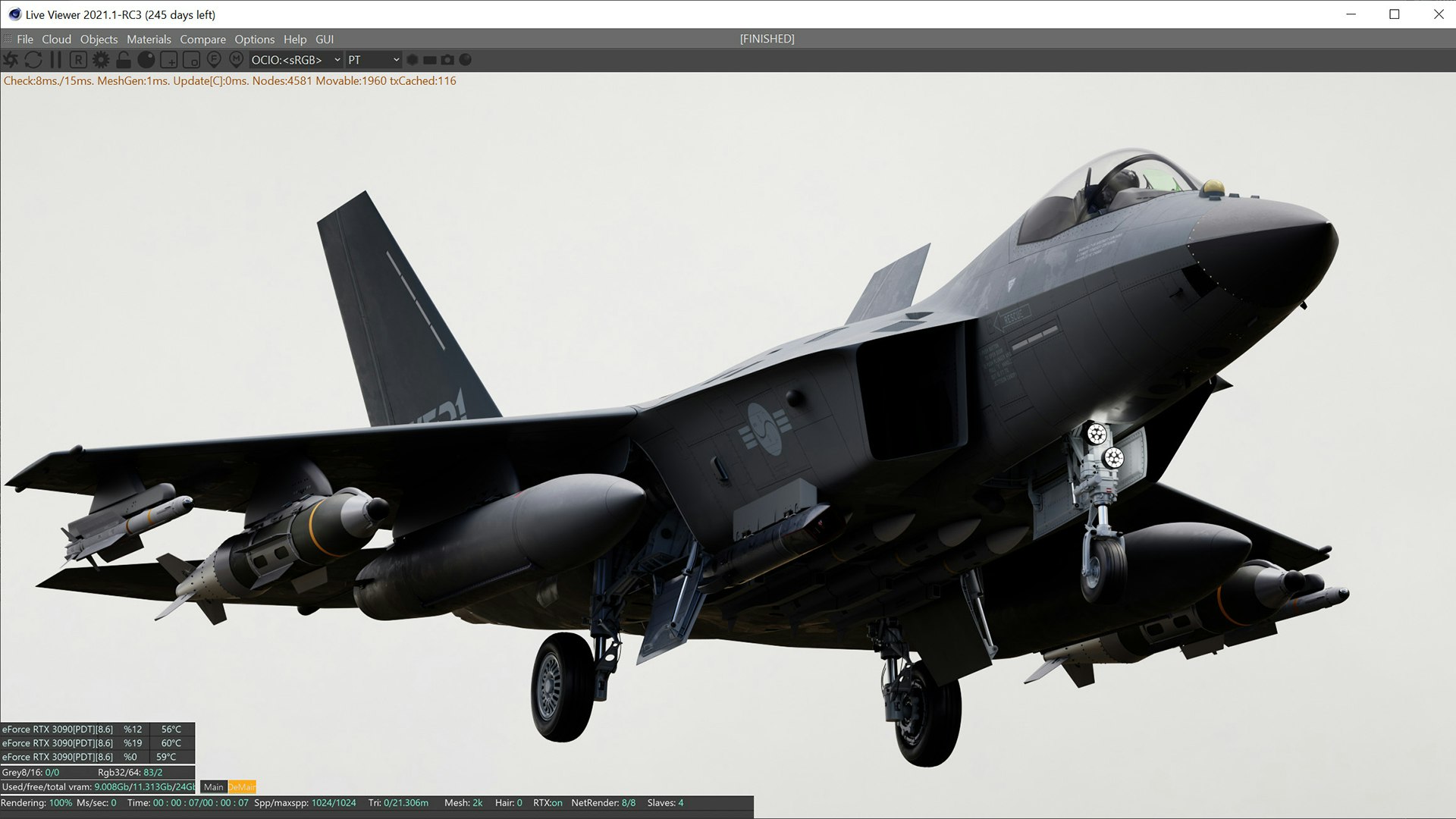Open the Compare menu
Image resolution: width=1456 pixels, height=819 pixels.
pos(202,39)
